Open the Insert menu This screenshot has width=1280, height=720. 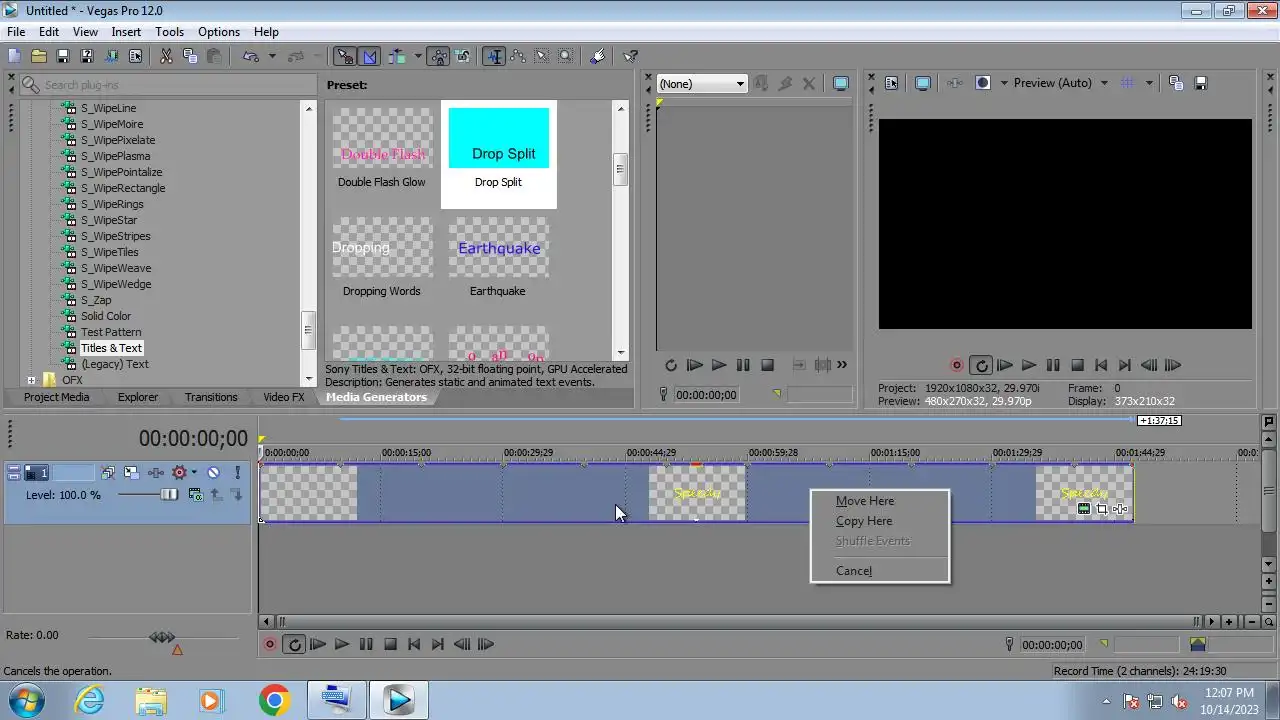(x=126, y=32)
